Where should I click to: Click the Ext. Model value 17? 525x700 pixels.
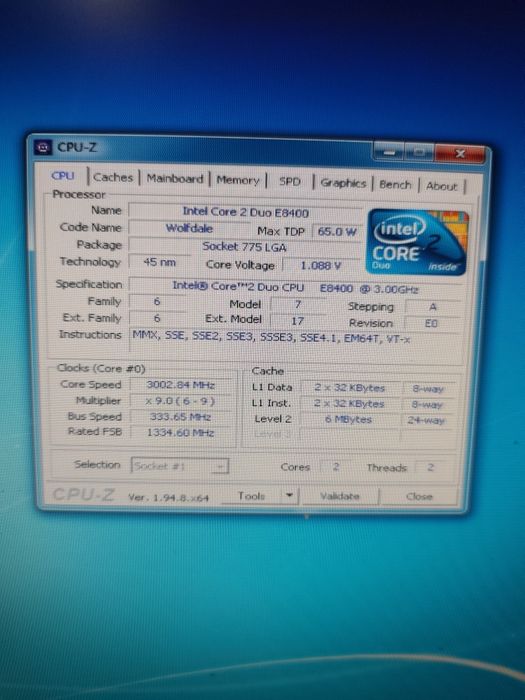pyautogui.click(x=298, y=321)
